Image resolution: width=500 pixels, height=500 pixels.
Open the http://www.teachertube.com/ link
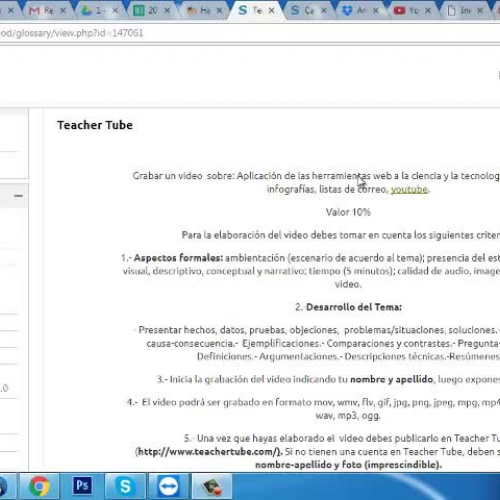(x=209, y=452)
